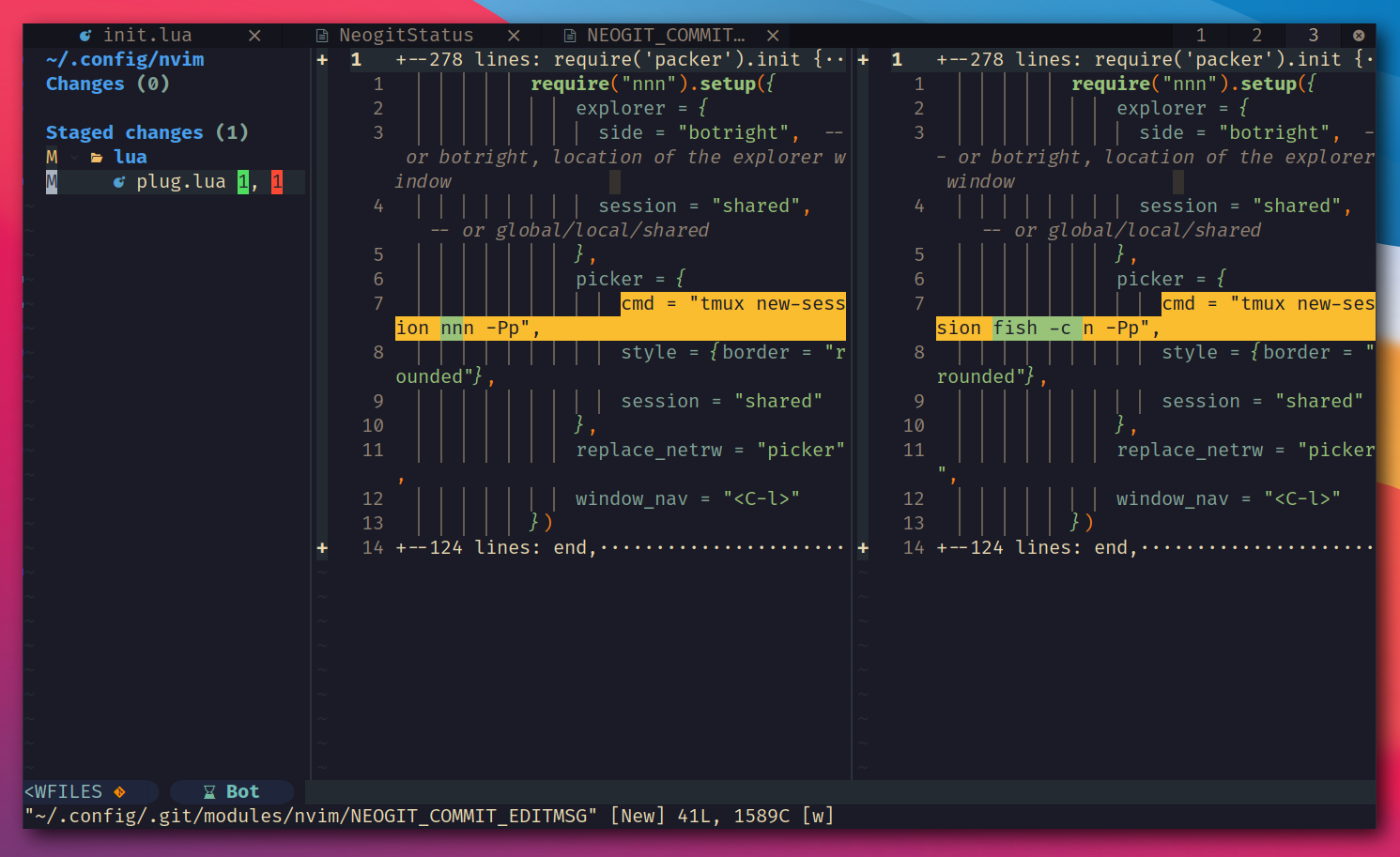This screenshot has width=1400, height=857.
Task: Click the NEOGIT_COMMIT_EDITMSG path in command line
Action: 311,817
